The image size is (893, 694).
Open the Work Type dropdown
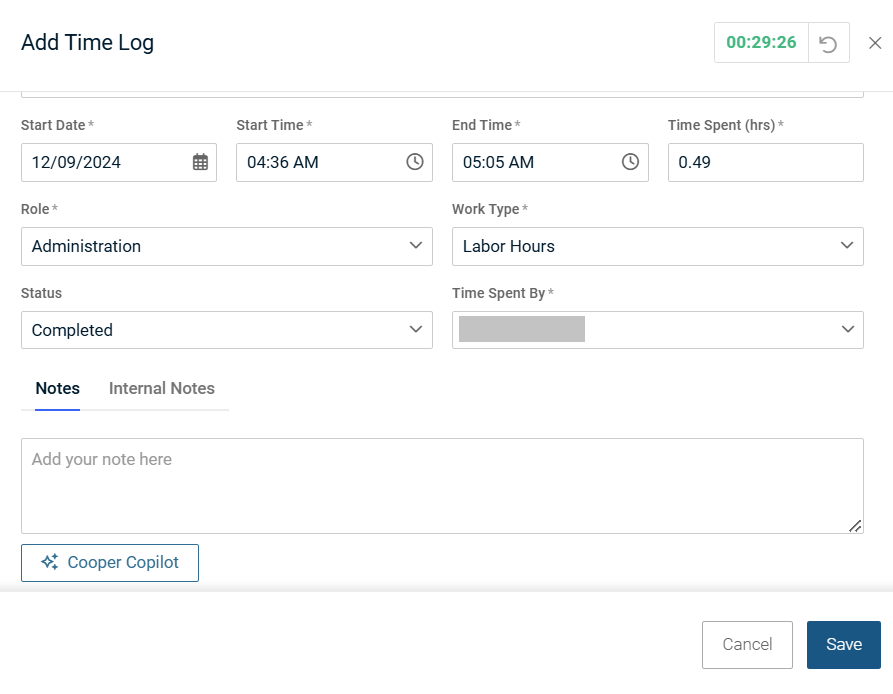click(x=657, y=246)
